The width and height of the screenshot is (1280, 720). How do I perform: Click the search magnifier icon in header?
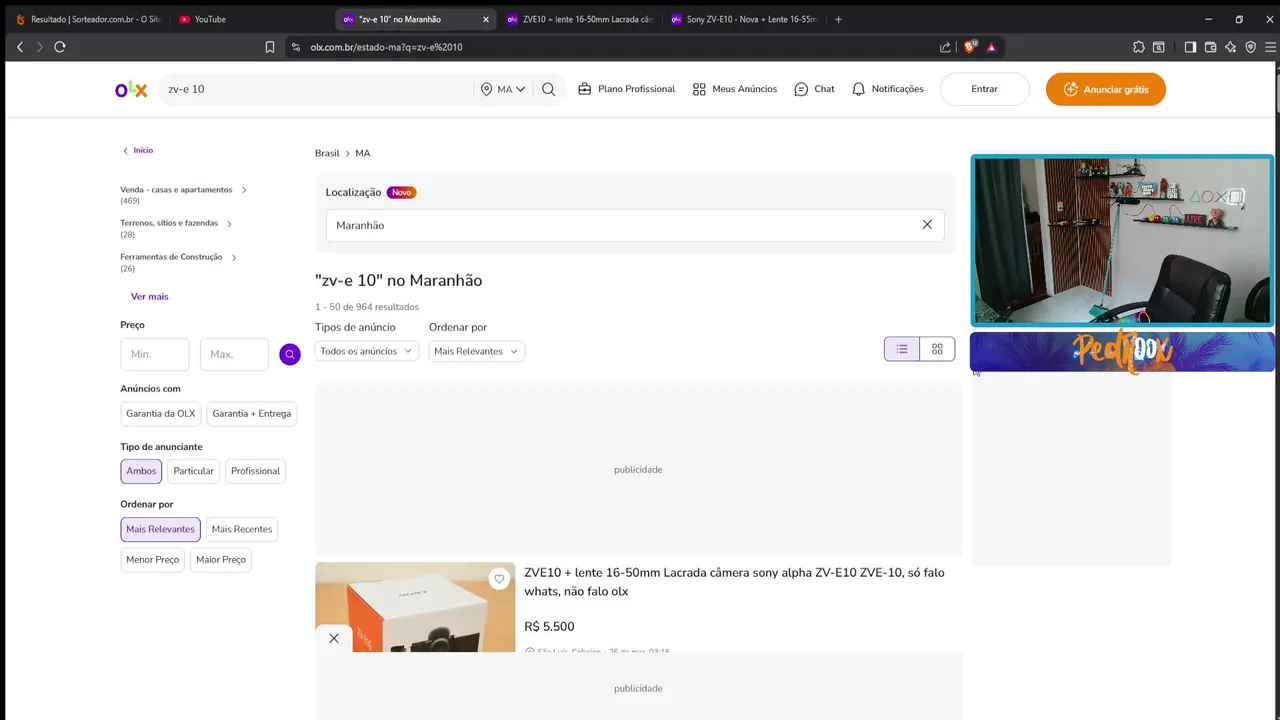[548, 89]
